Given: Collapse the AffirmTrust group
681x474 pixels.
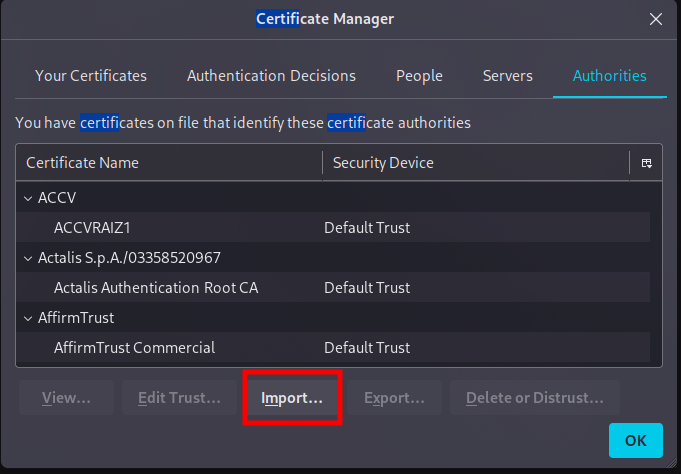Looking at the screenshot, I should click(x=27, y=318).
